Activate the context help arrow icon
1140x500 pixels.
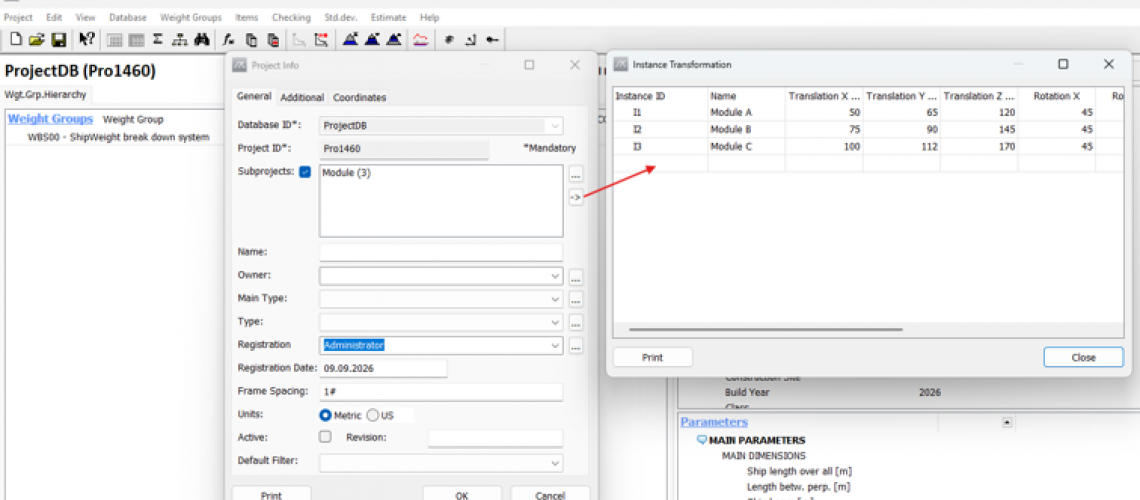[86, 40]
